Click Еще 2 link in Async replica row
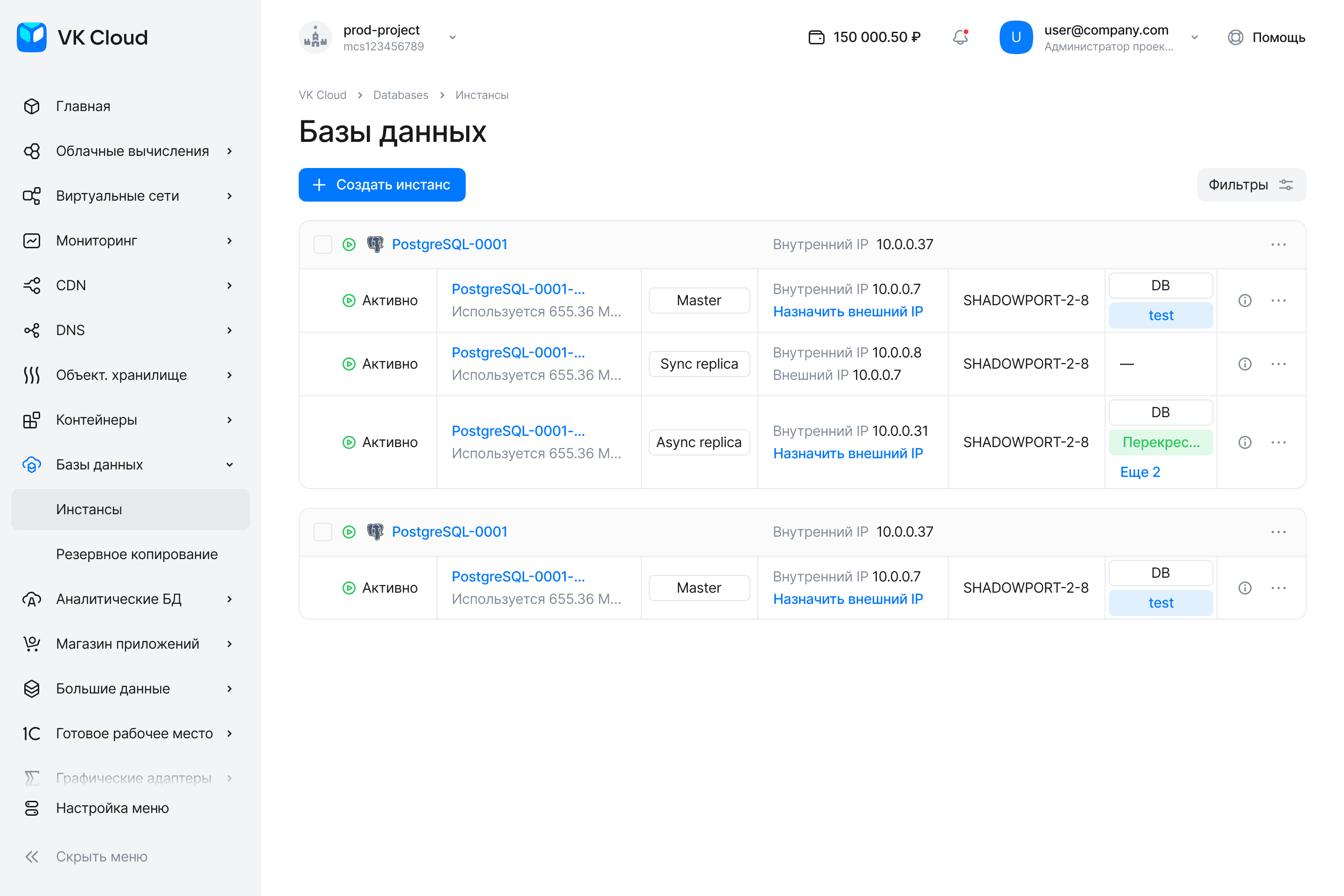 click(x=1140, y=472)
